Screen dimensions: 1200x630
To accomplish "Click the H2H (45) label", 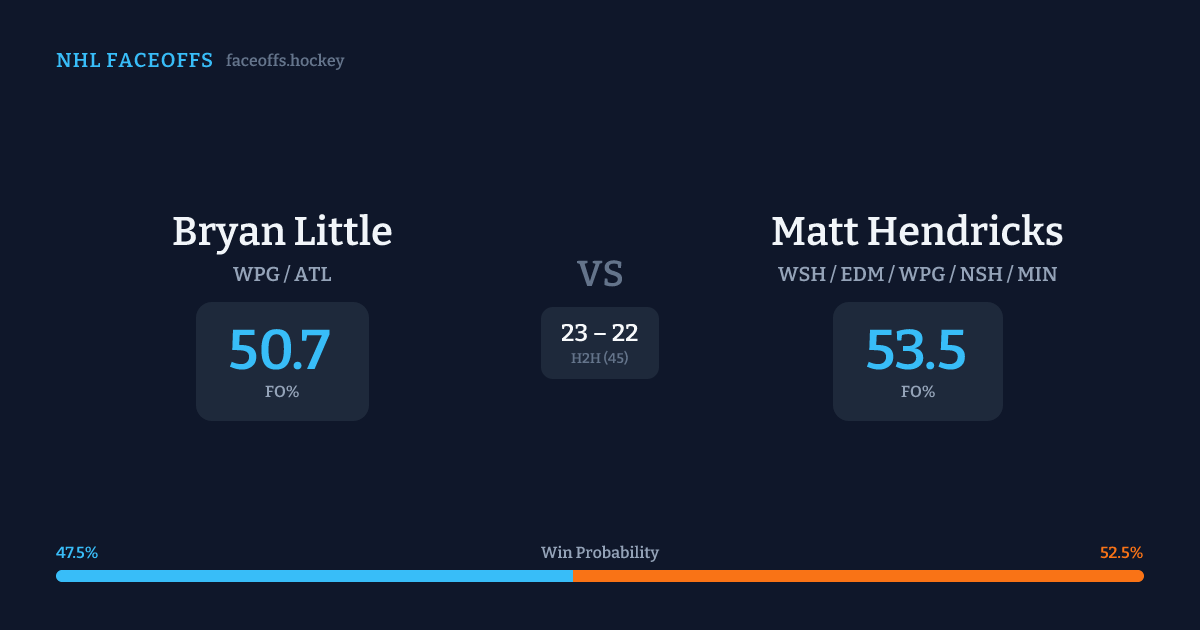I will 600,358.
